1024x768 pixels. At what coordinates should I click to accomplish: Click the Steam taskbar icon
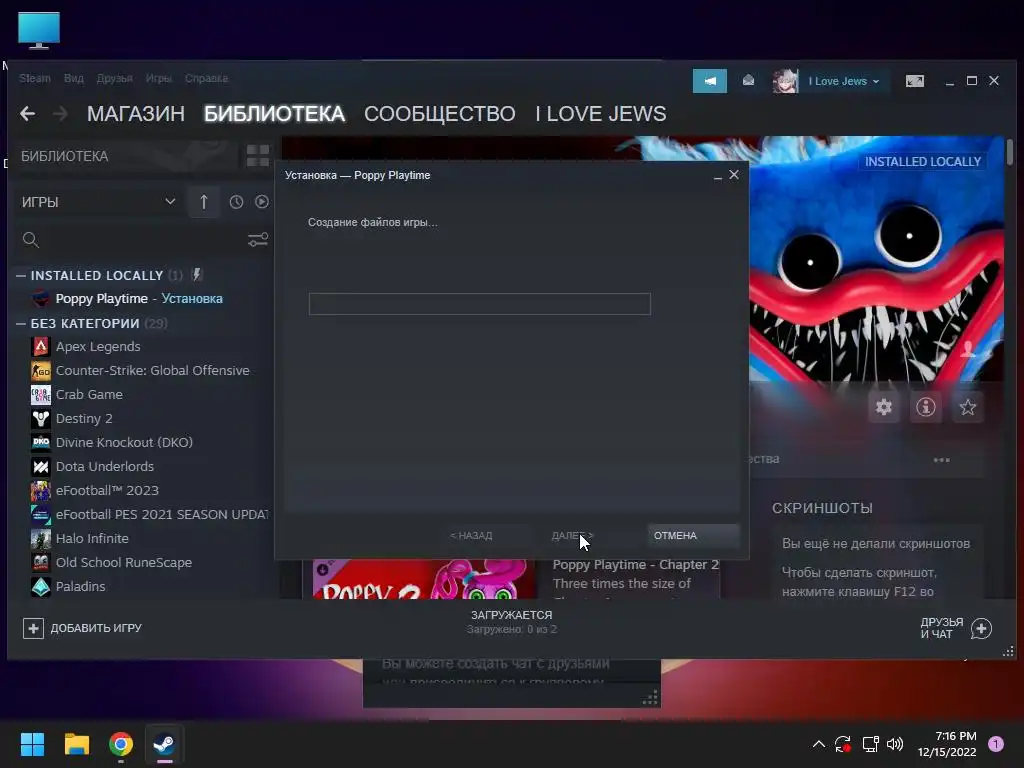point(164,744)
